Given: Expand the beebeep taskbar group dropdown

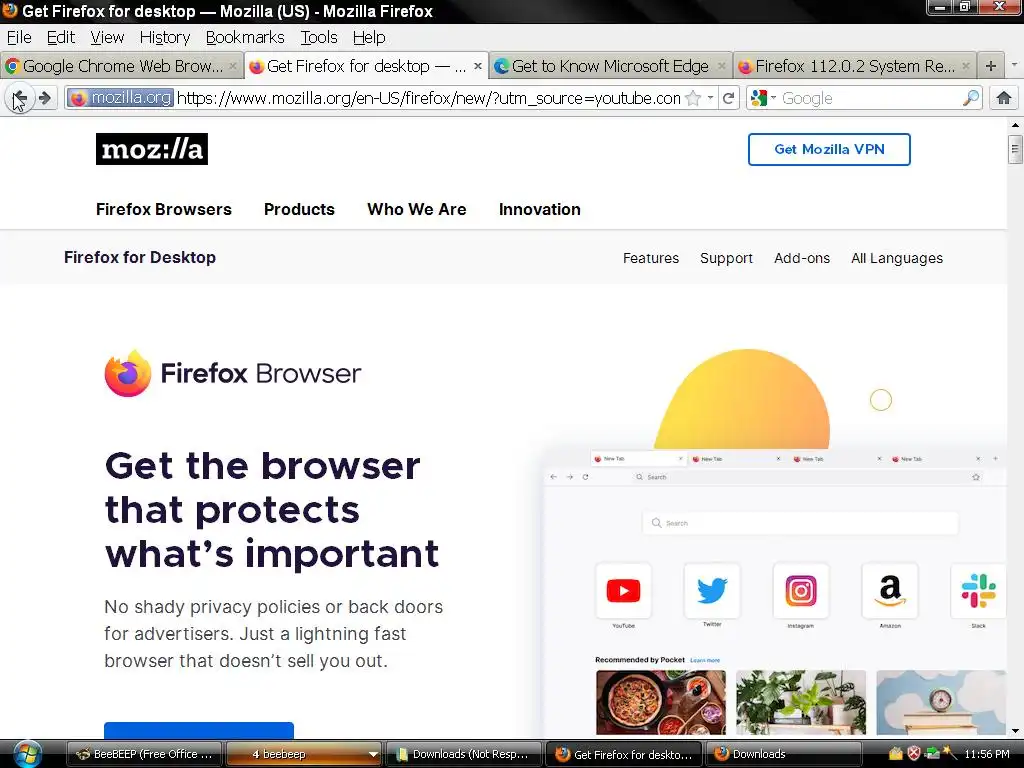Looking at the screenshot, I should click(x=373, y=754).
